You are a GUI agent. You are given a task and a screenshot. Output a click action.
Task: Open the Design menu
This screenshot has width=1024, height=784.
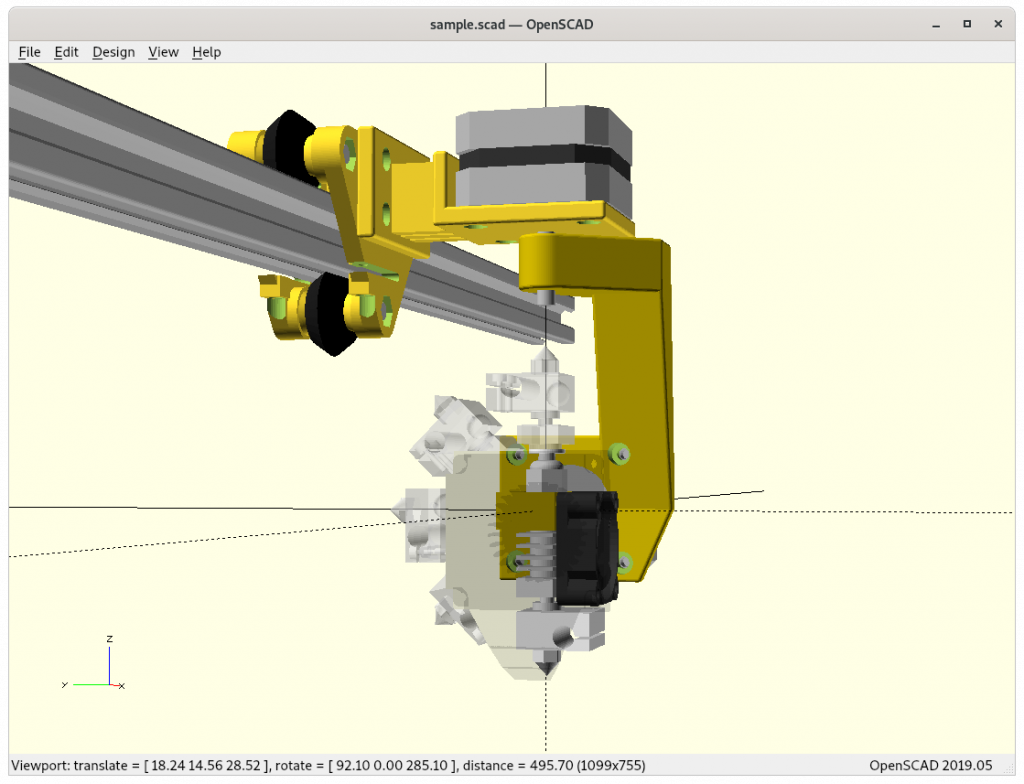click(114, 52)
